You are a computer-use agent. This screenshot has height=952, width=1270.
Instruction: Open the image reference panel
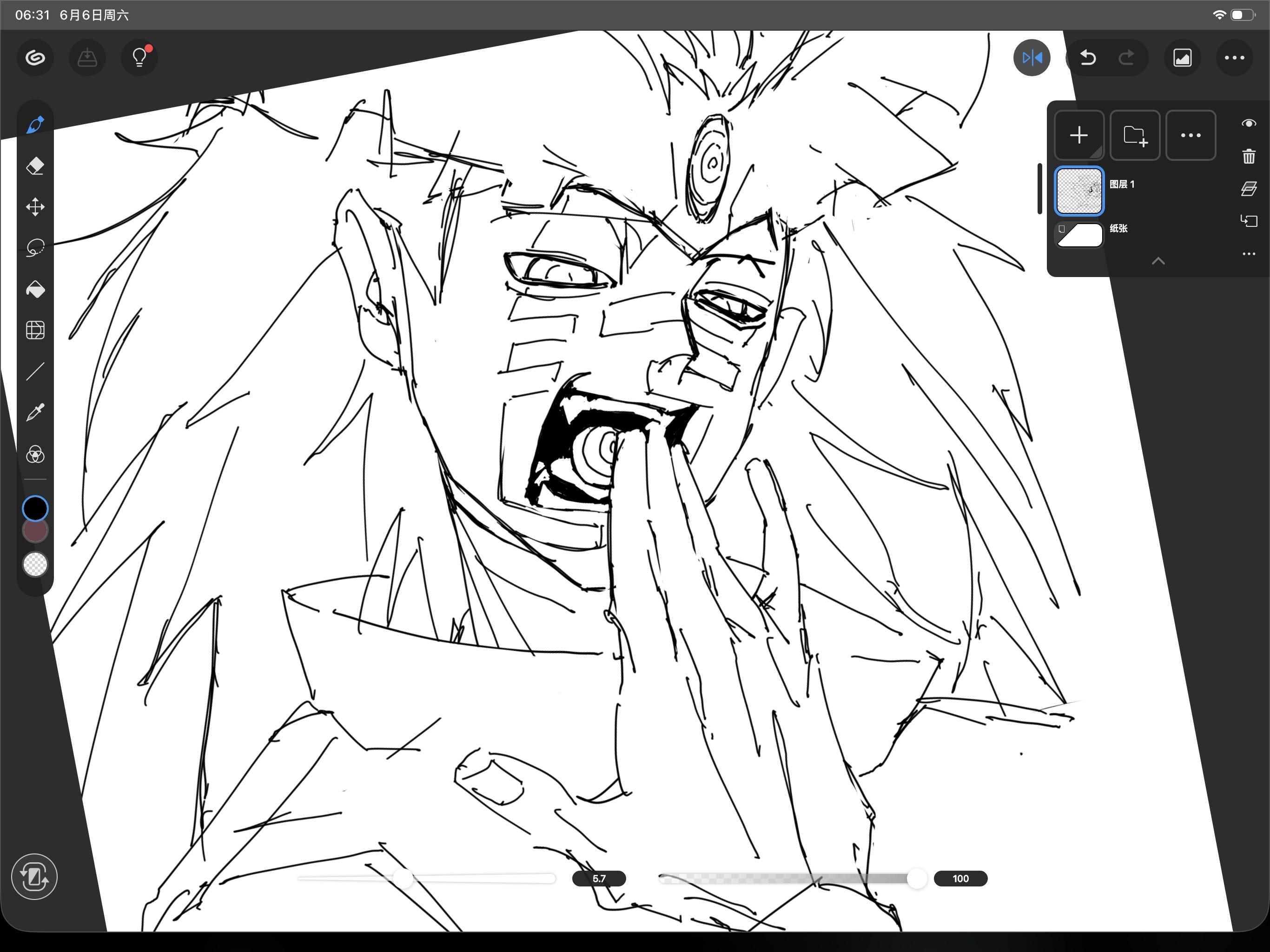point(1182,58)
